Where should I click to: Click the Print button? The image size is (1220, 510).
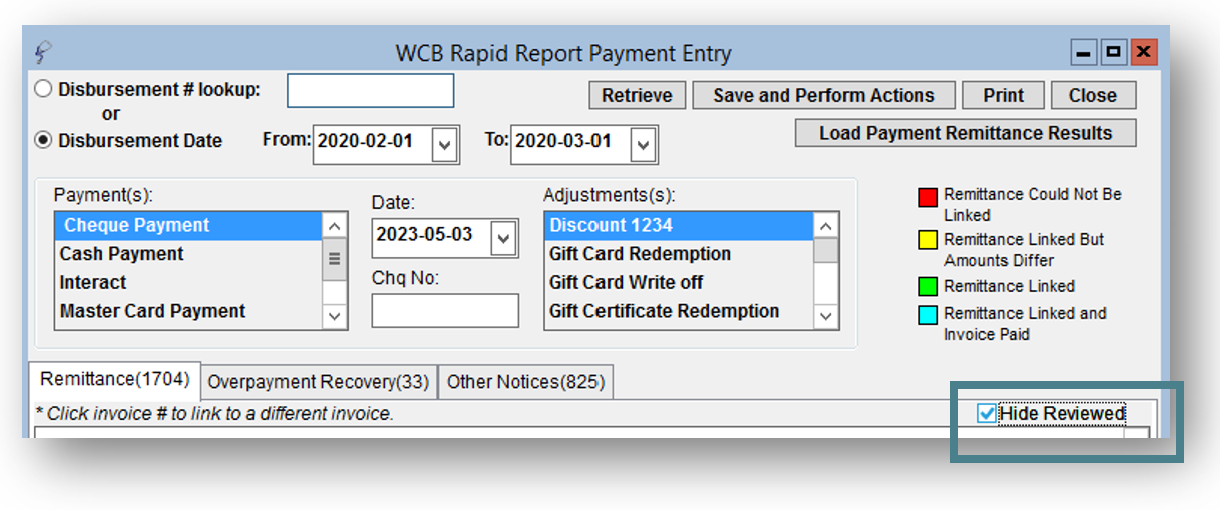coord(1003,96)
